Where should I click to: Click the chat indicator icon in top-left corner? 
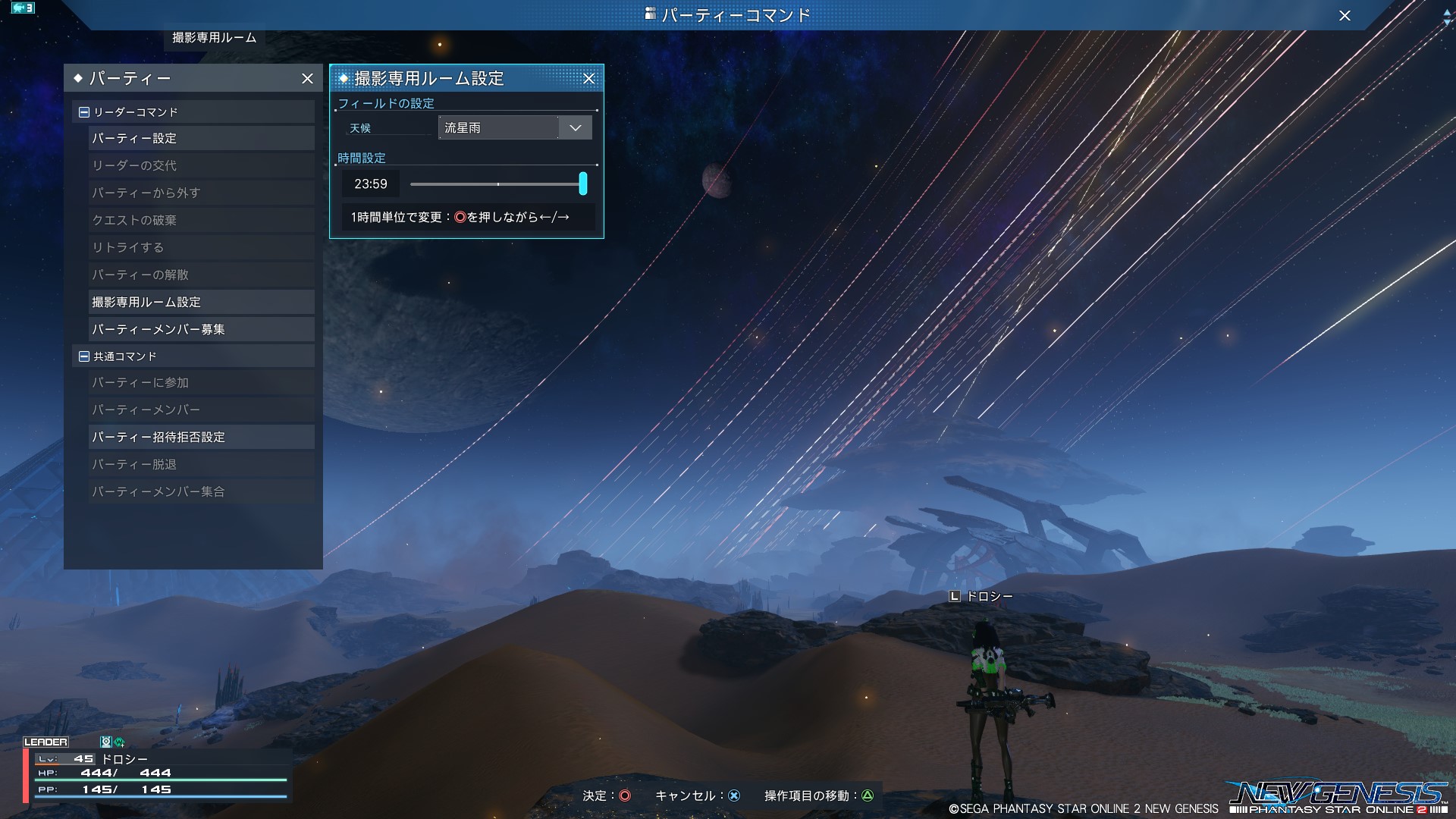pos(23,8)
